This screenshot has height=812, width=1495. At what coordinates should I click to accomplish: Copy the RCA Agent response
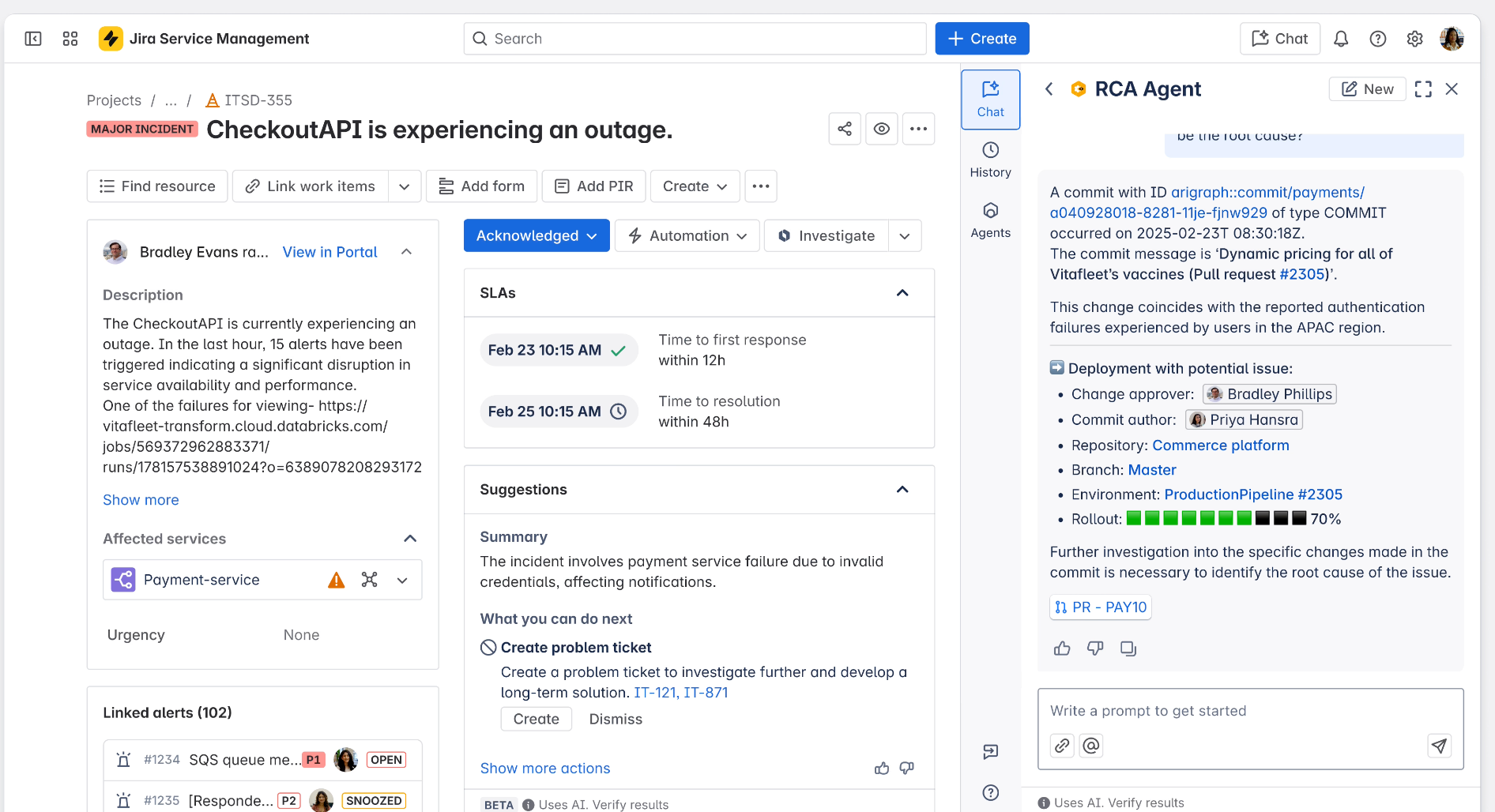pyautogui.click(x=1128, y=648)
